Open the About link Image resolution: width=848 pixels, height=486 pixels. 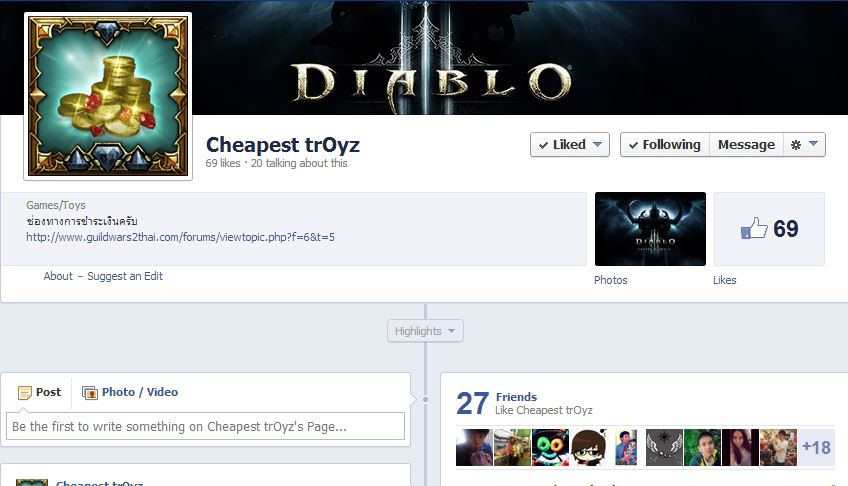coord(58,276)
